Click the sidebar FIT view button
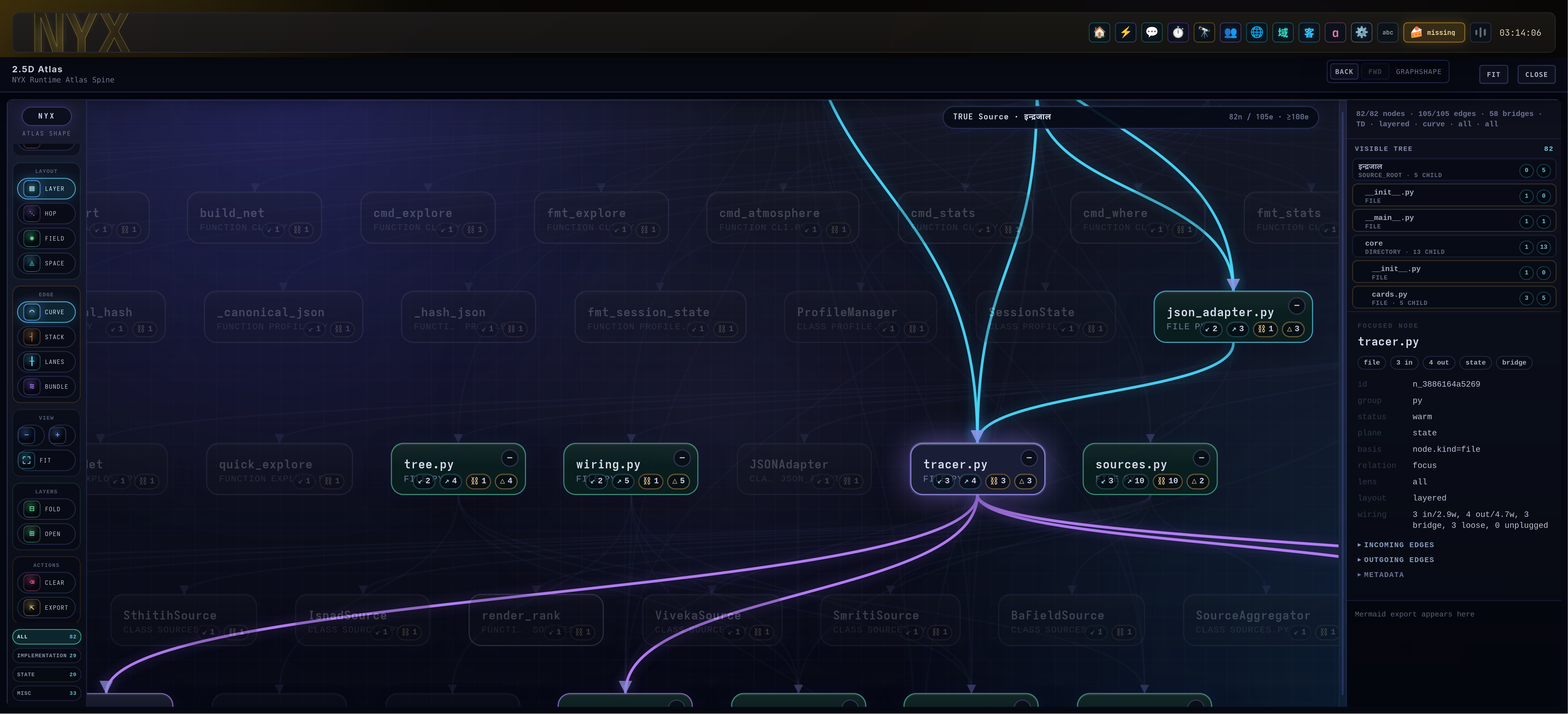1568x714 pixels. (x=46, y=460)
